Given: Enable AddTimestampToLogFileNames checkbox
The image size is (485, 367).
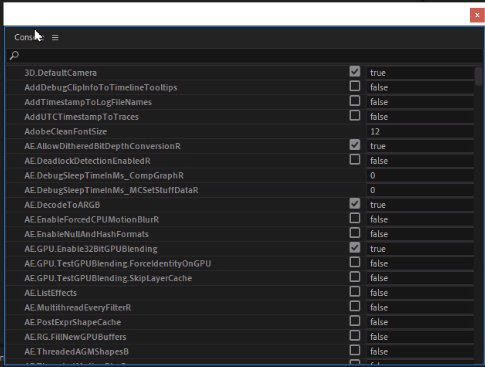Looking at the screenshot, I should pyautogui.click(x=355, y=101).
